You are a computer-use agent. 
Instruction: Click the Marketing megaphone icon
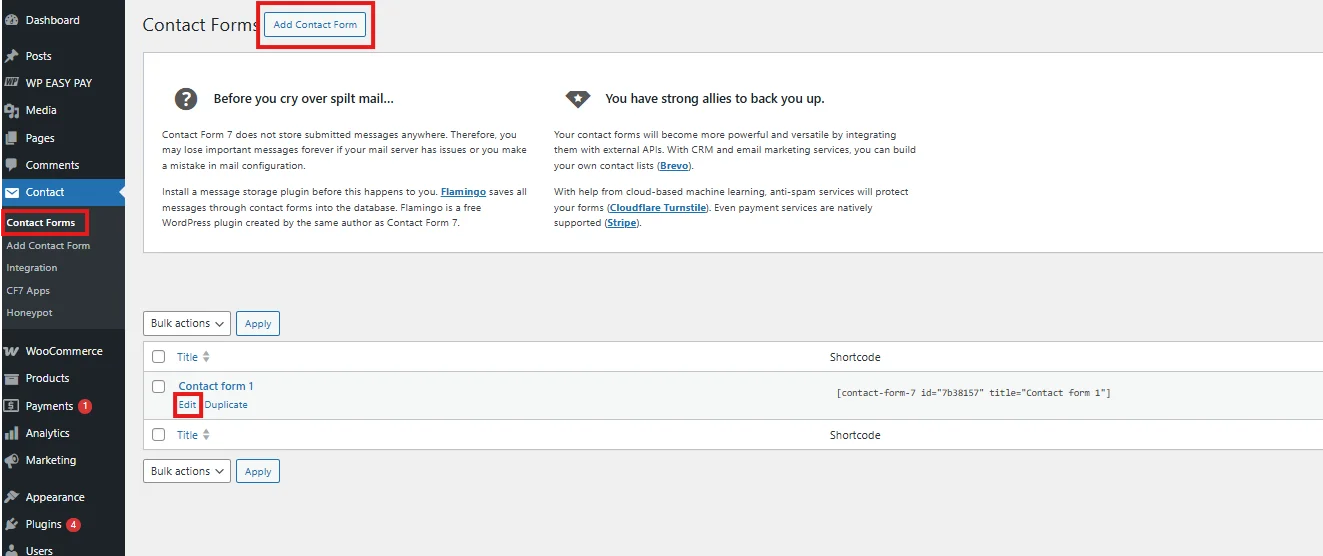[x=12, y=461]
